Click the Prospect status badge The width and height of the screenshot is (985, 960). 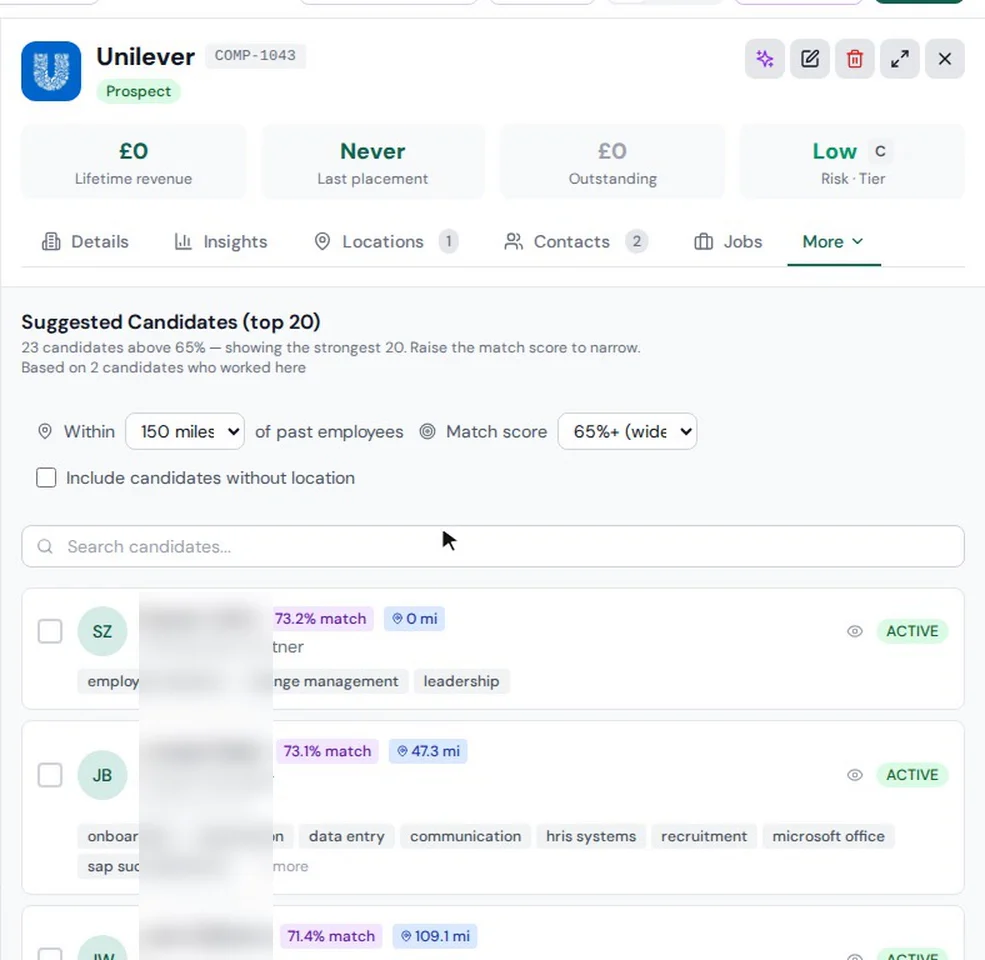click(x=138, y=91)
